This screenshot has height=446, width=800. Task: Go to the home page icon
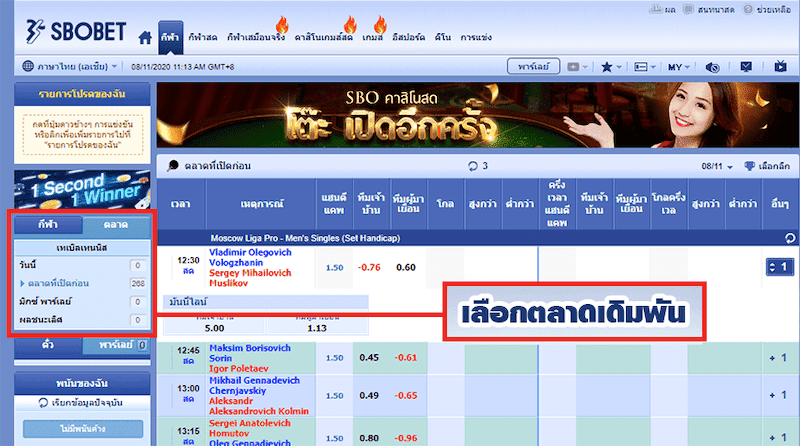pyautogui.click(x=145, y=37)
